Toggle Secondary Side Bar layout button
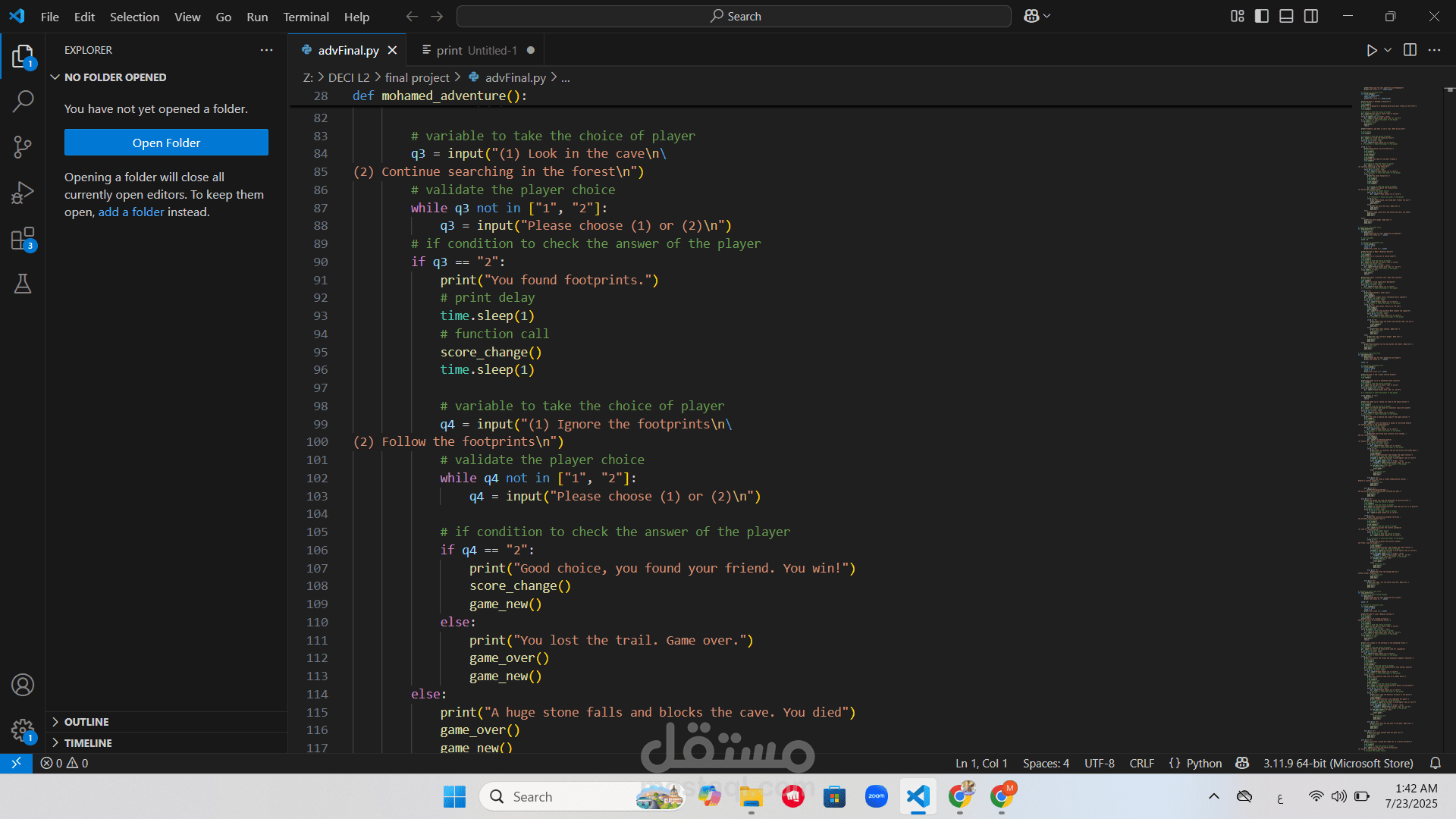The height and width of the screenshot is (819, 1456). click(x=1311, y=16)
